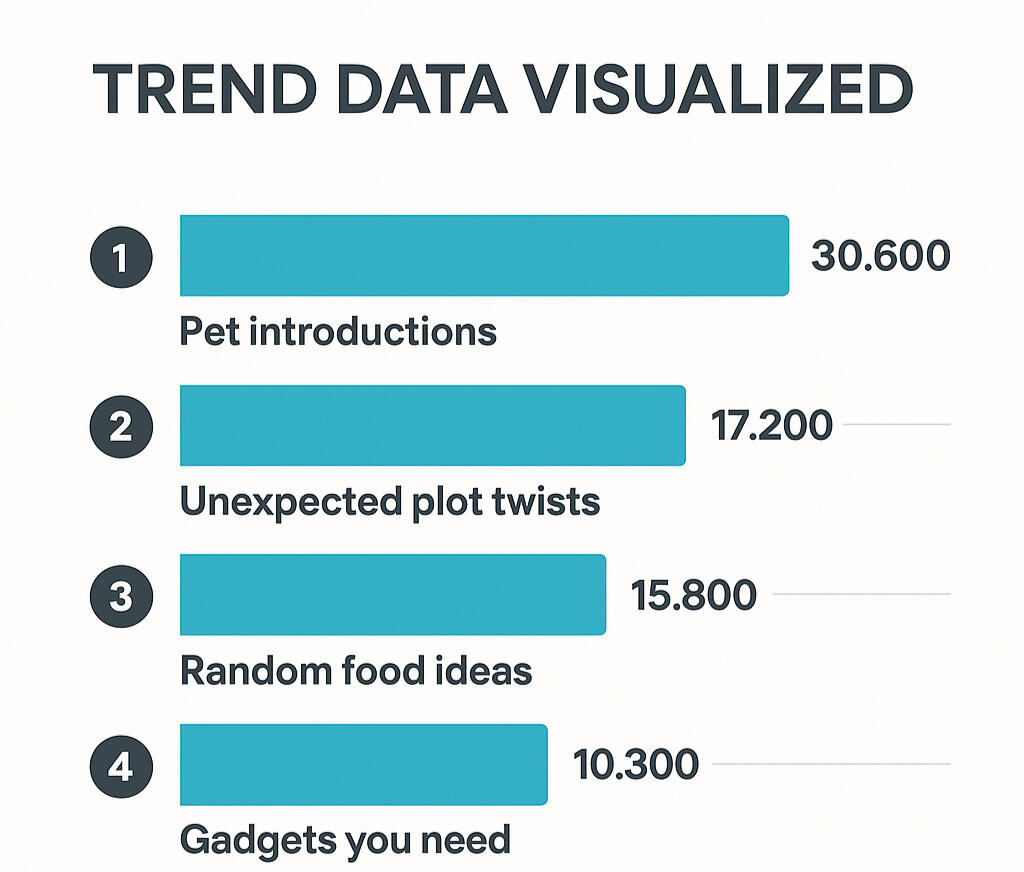1024x872 pixels.
Task: Click the 17.200 value
Action: 771,426
